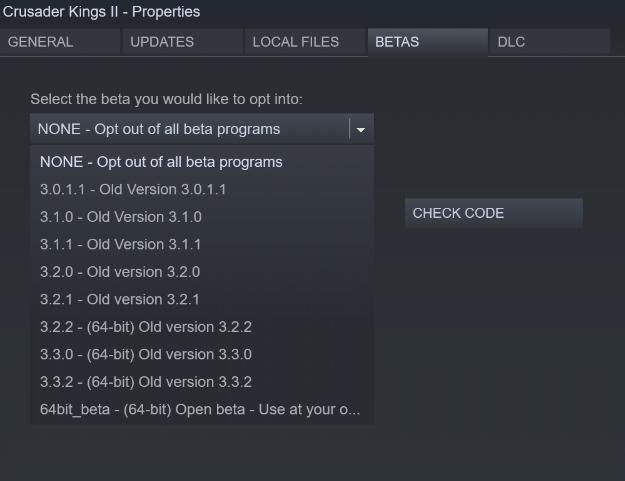Screen dimensions: 625x481
Task: Open the UPDATES tab
Action: click(182, 42)
